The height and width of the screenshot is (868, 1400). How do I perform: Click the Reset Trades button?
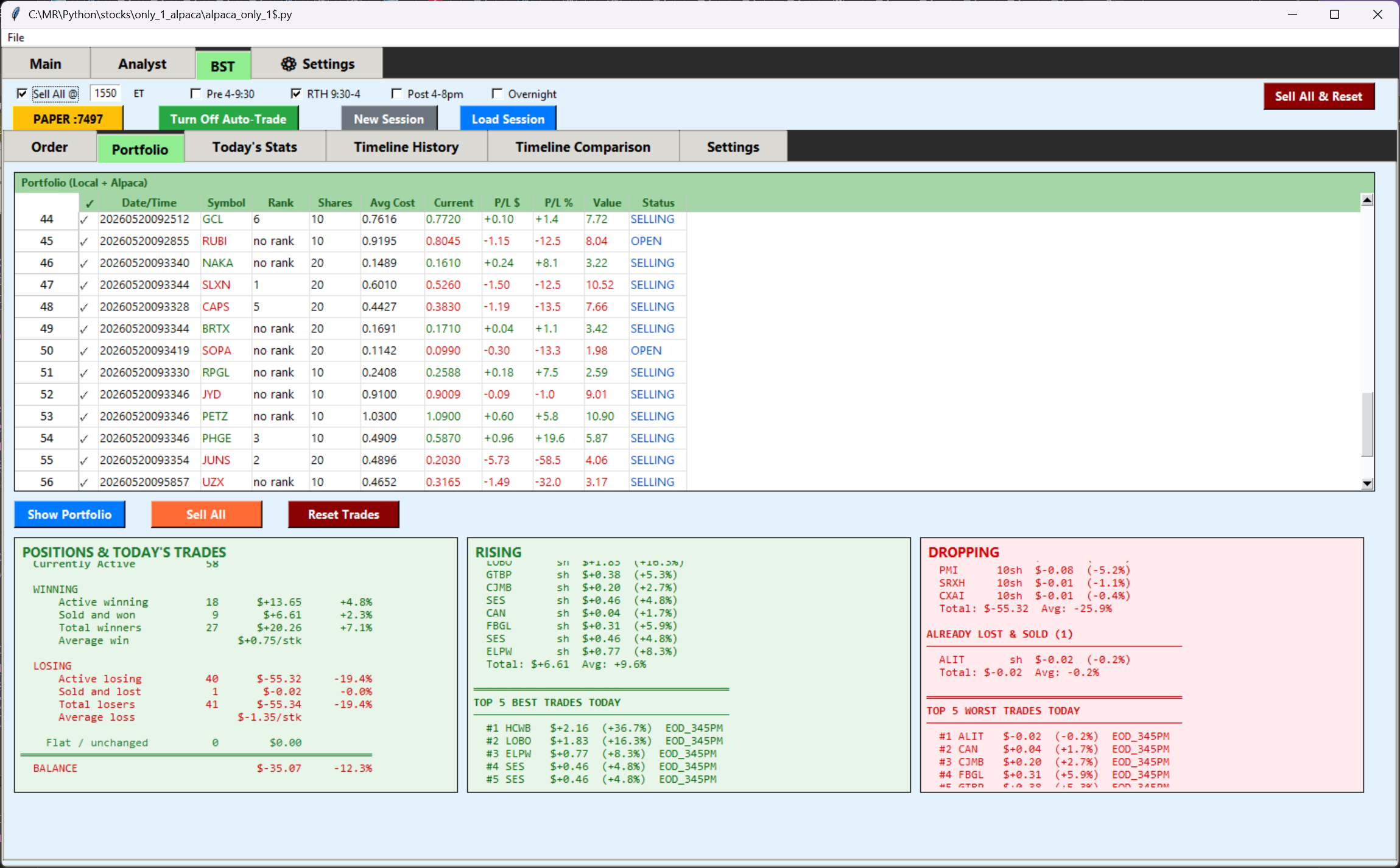pos(343,514)
